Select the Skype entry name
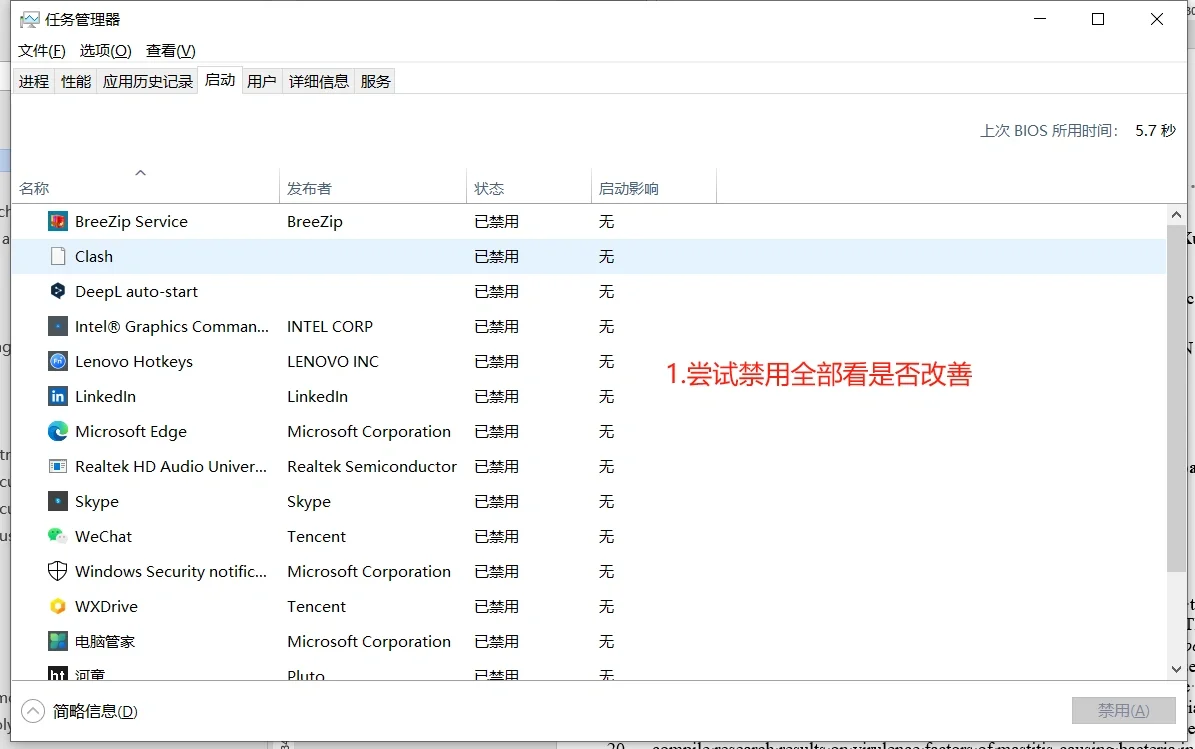 (x=97, y=502)
